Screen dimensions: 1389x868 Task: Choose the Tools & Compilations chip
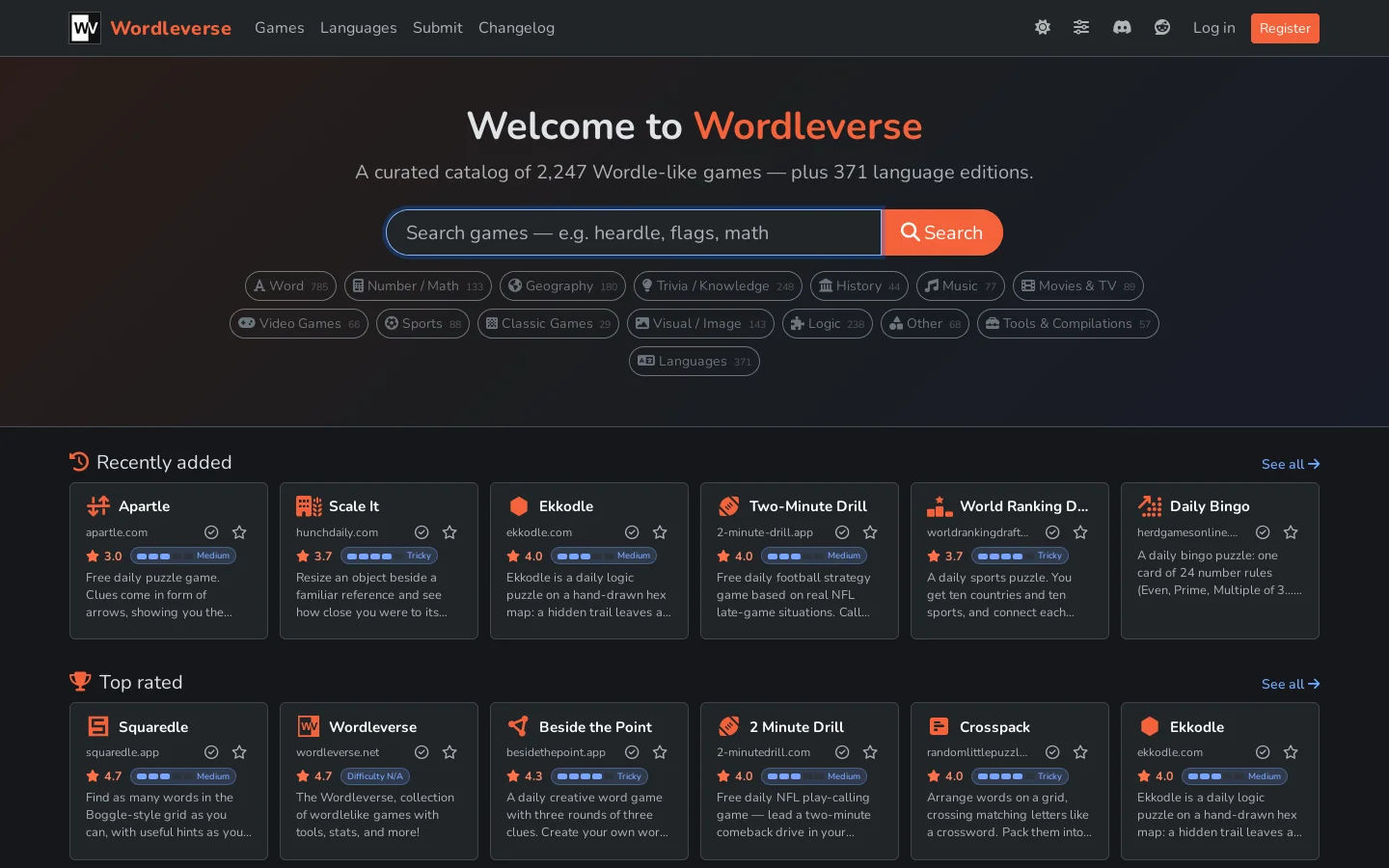click(x=1068, y=324)
